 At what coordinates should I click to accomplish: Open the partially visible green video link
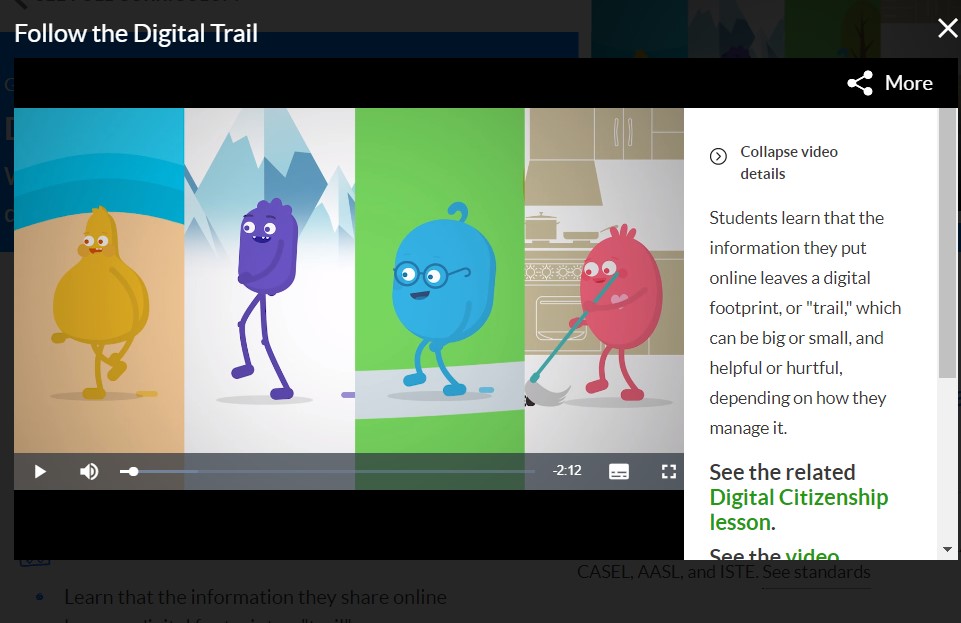(x=812, y=555)
